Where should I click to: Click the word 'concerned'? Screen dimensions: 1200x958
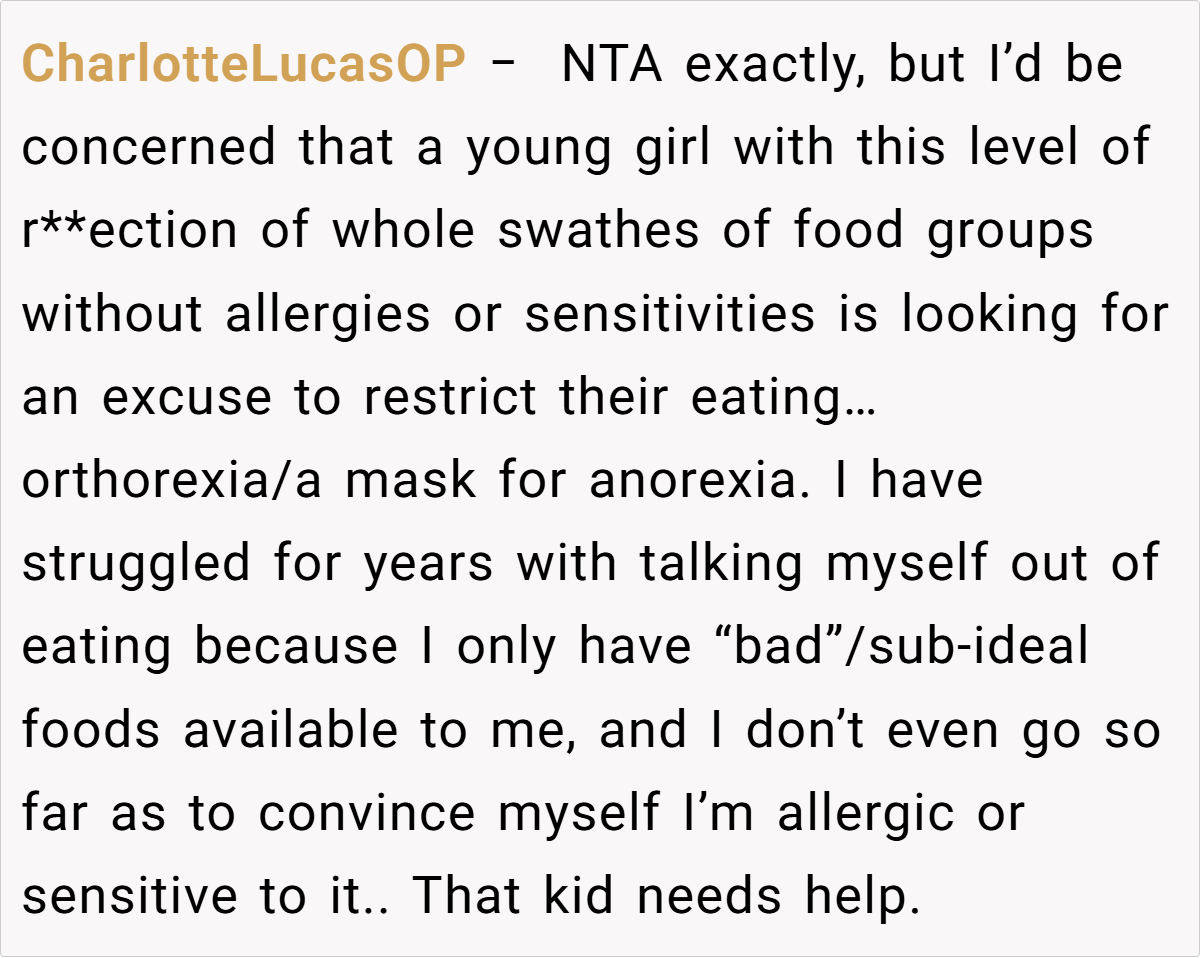tap(149, 149)
